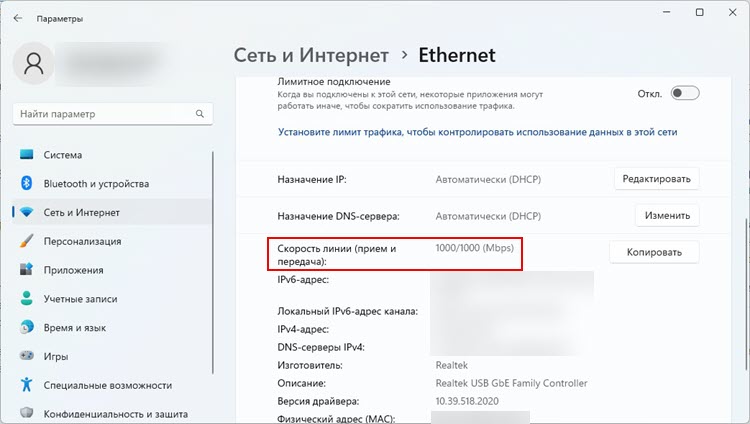Open the Приложения sidebar icon

[26, 270]
